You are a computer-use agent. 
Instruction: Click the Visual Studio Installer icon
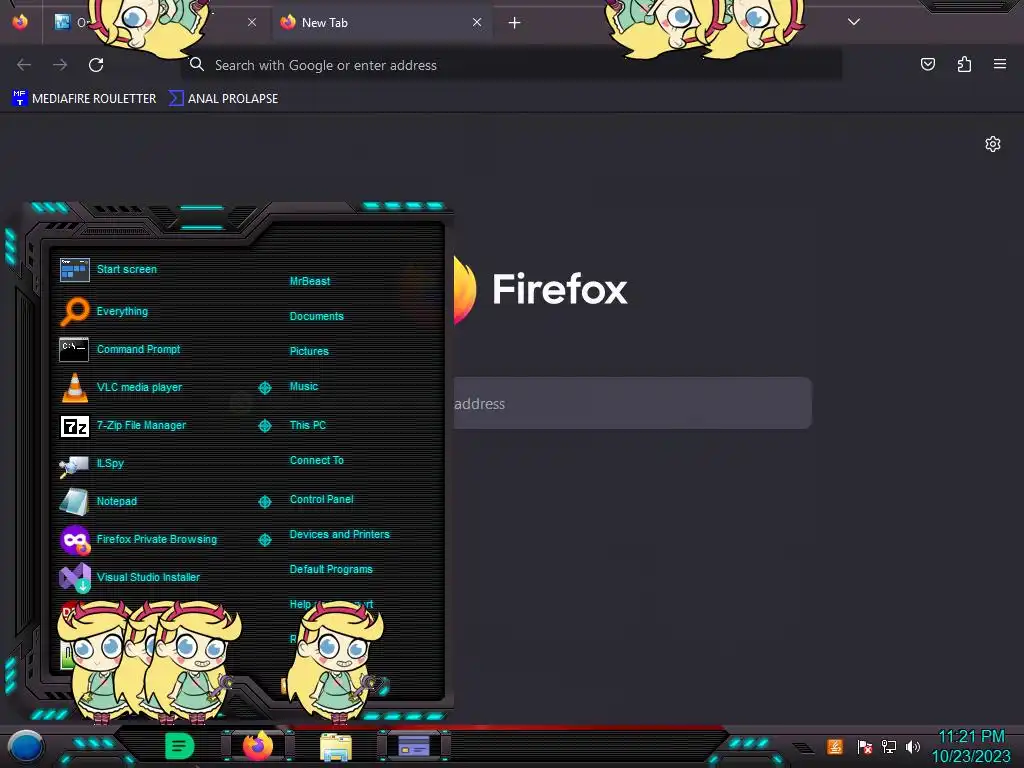[74, 577]
